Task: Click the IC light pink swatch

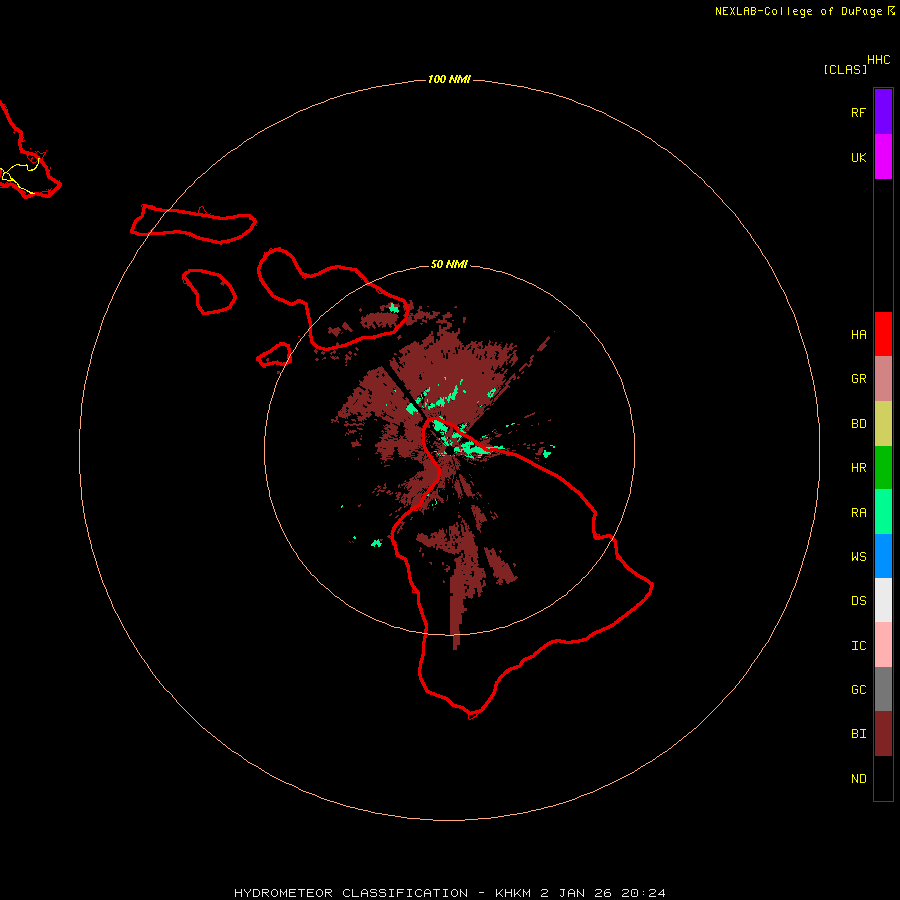Action: coord(883,645)
